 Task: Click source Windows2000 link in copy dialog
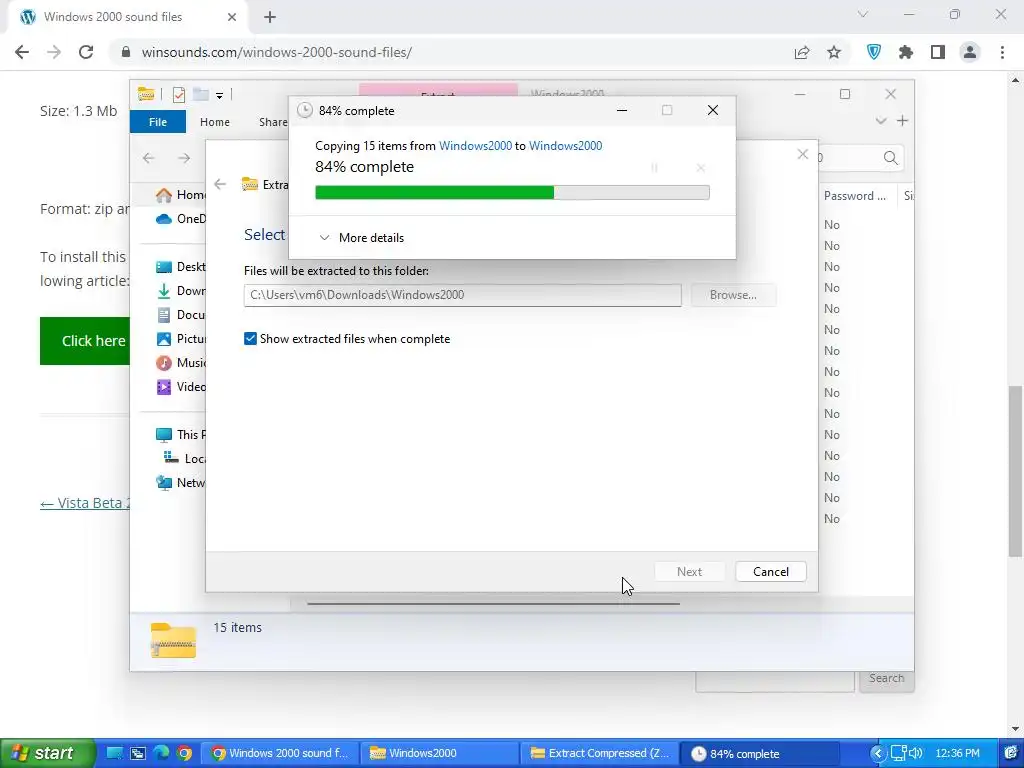click(475, 146)
